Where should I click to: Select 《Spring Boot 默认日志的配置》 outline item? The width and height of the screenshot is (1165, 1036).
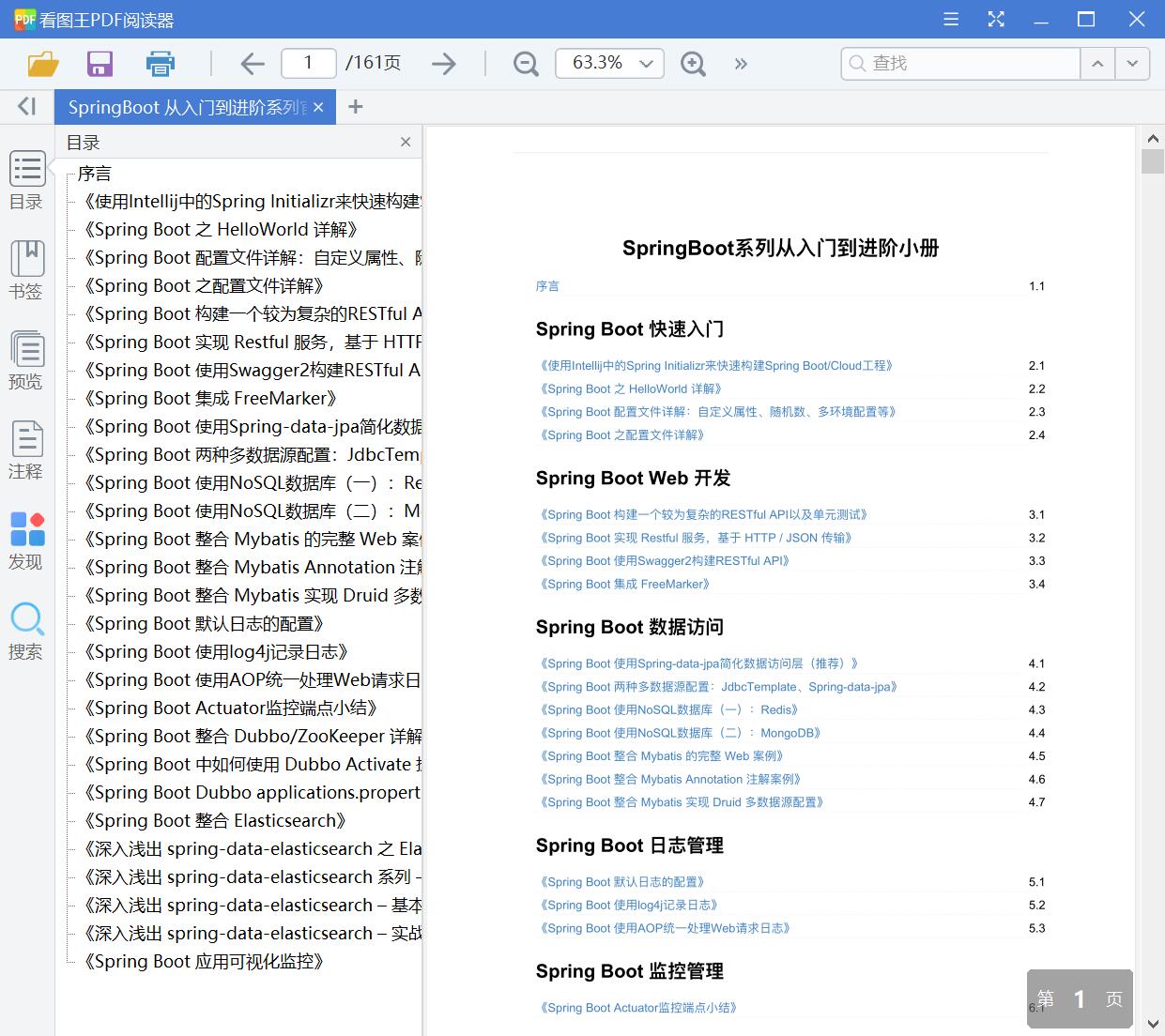204,623
